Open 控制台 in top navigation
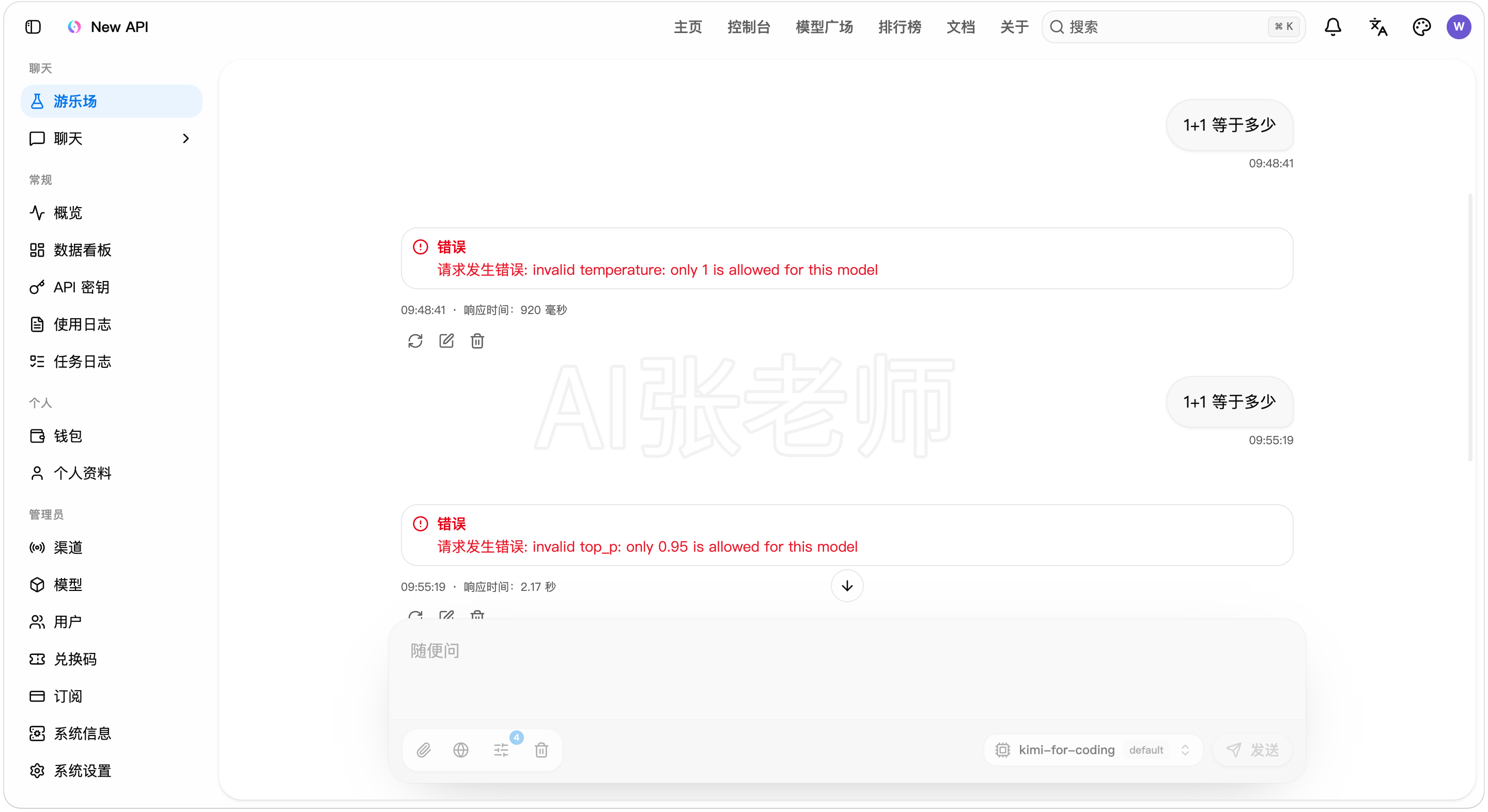The width and height of the screenshot is (1488, 812). (x=749, y=27)
